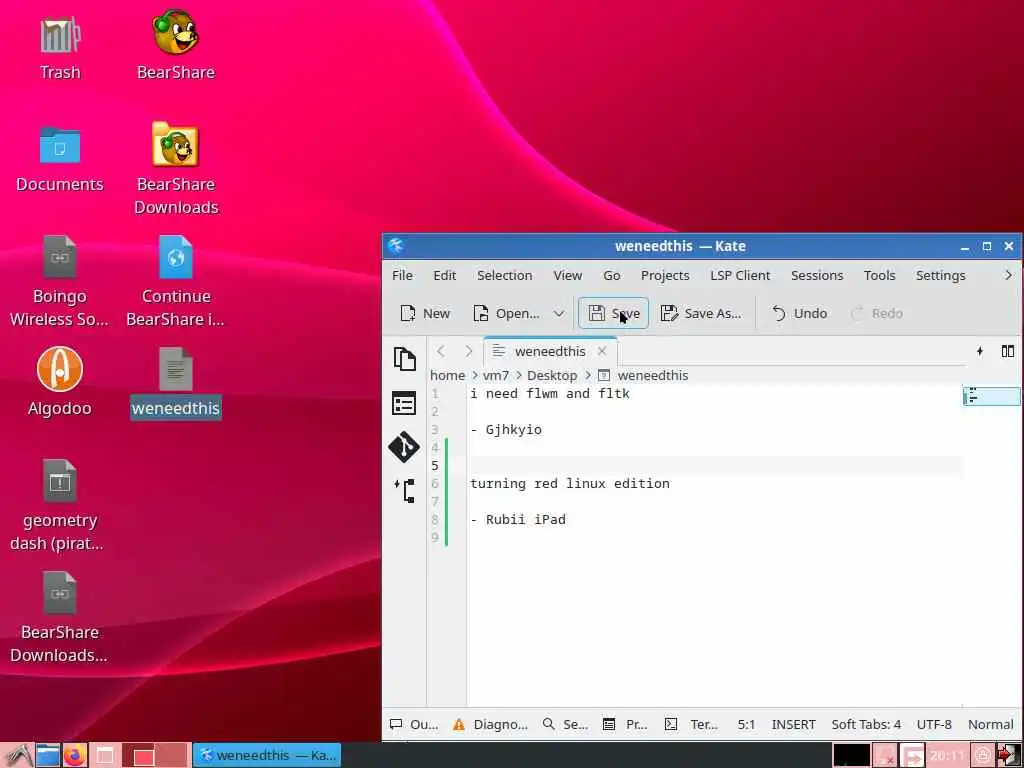The height and width of the screenshot is (768, 1024).
Task: Go to next tab arrow
Action: 468,351
